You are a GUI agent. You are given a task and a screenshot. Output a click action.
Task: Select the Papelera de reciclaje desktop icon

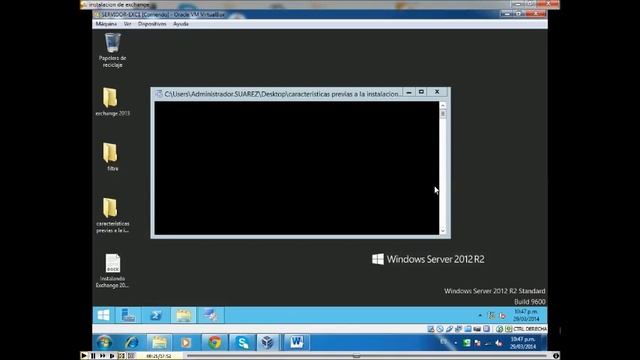[112, 50]
